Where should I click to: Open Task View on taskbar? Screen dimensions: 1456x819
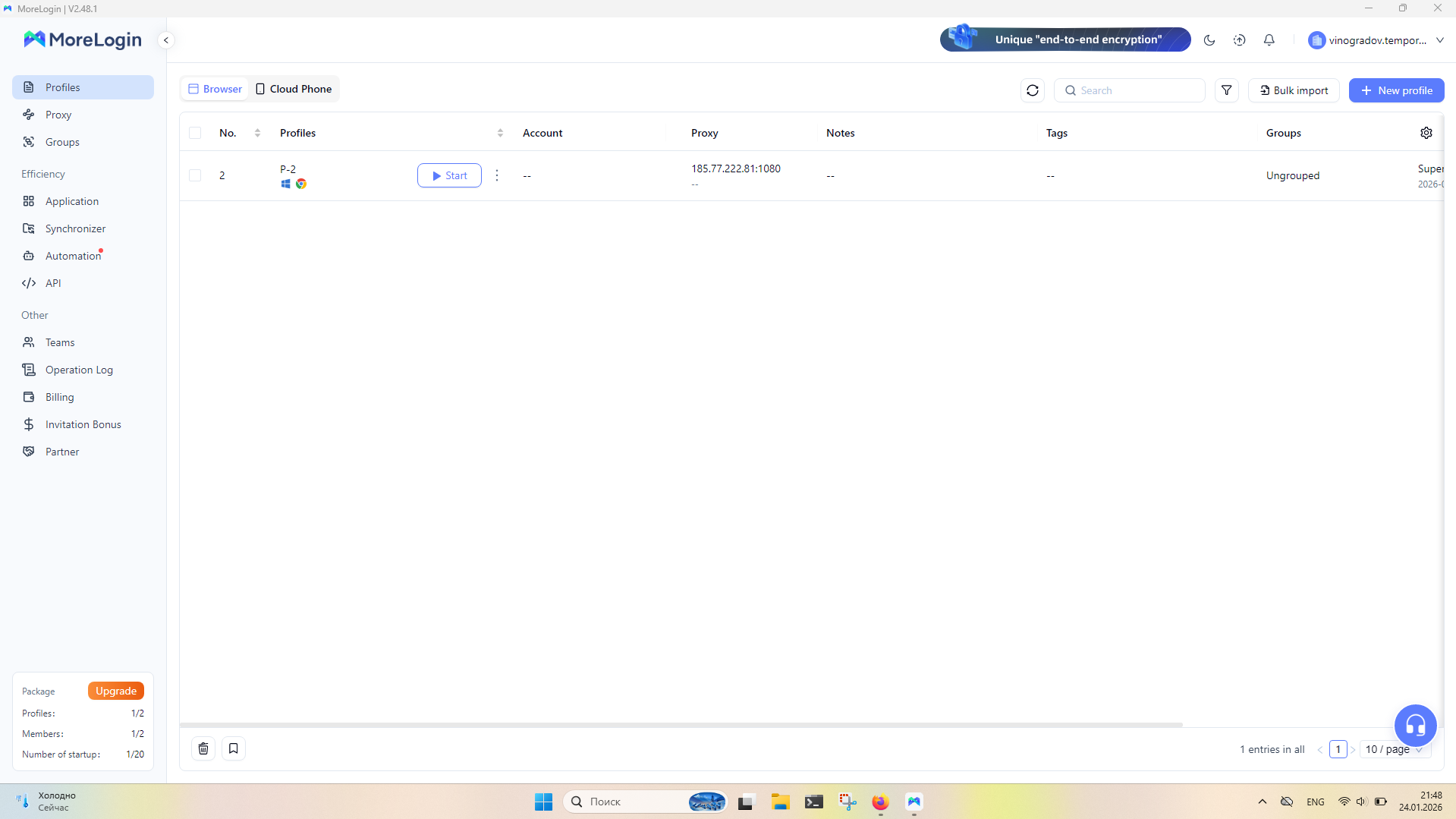pos(747,802)
